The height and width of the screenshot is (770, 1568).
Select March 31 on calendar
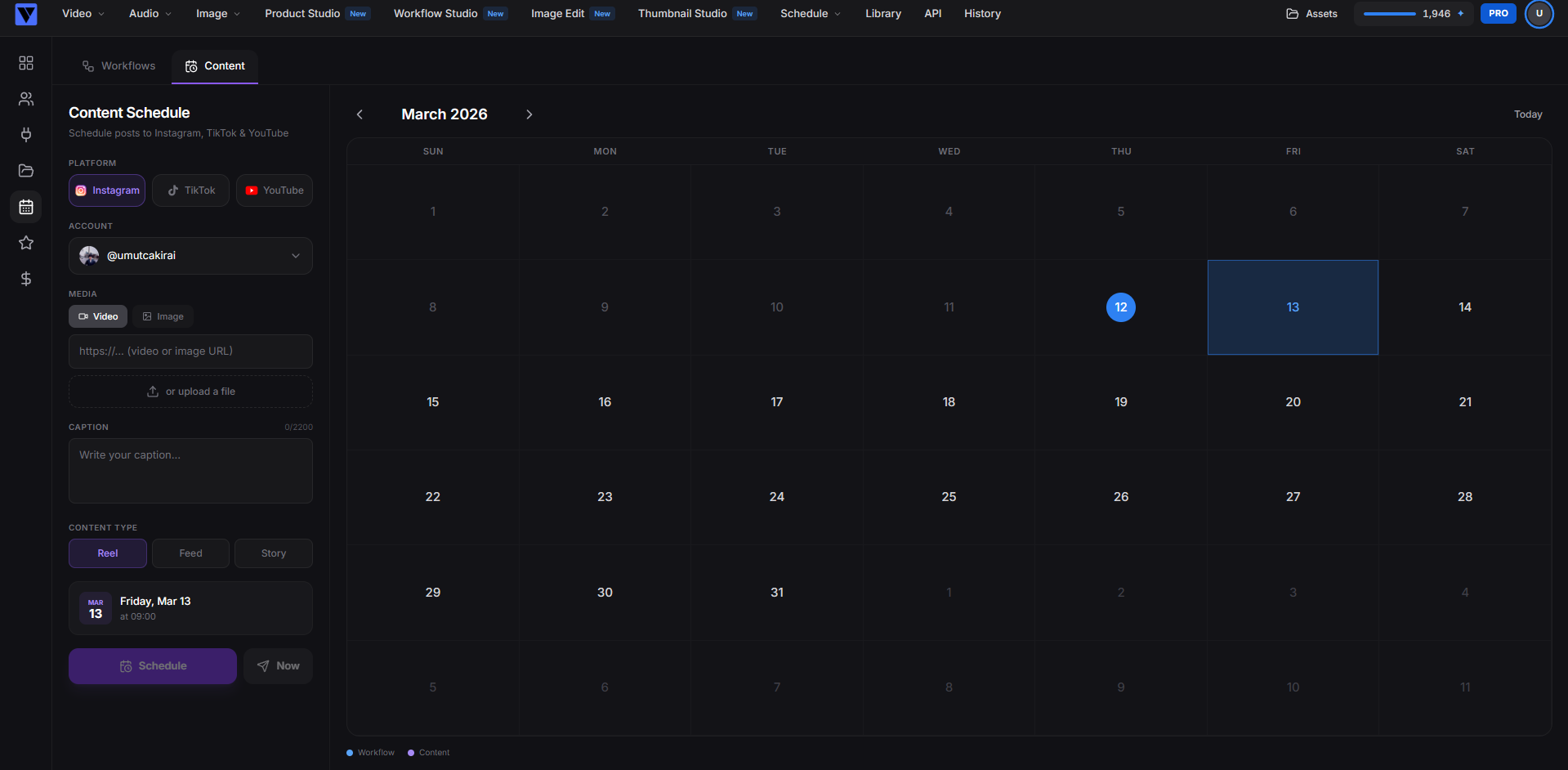(777, 593)
